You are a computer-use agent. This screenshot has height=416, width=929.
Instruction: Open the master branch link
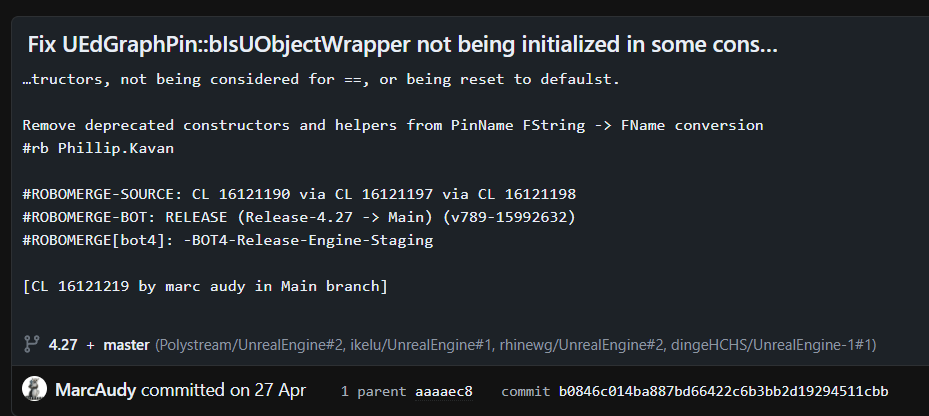[x=126, y=345]
